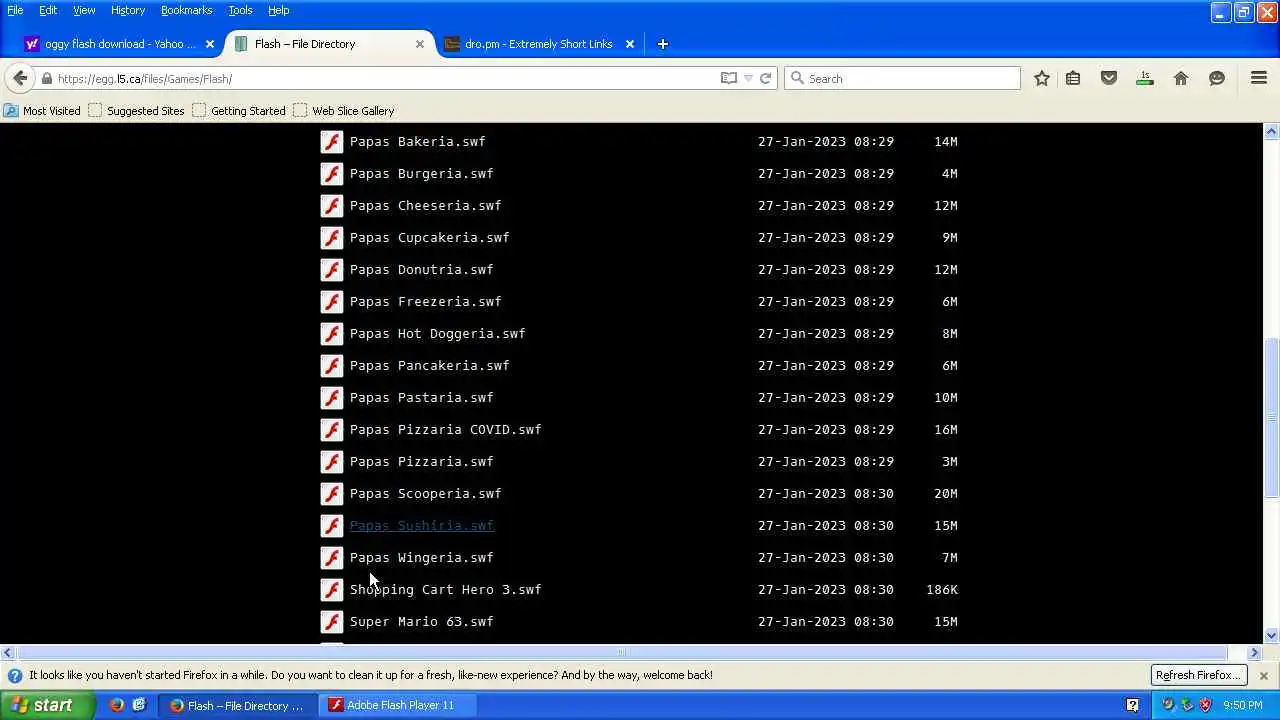Open the Papas Sushiria.swf link
Viewport: 1280px width, 720px height.
tap(421, 526)
